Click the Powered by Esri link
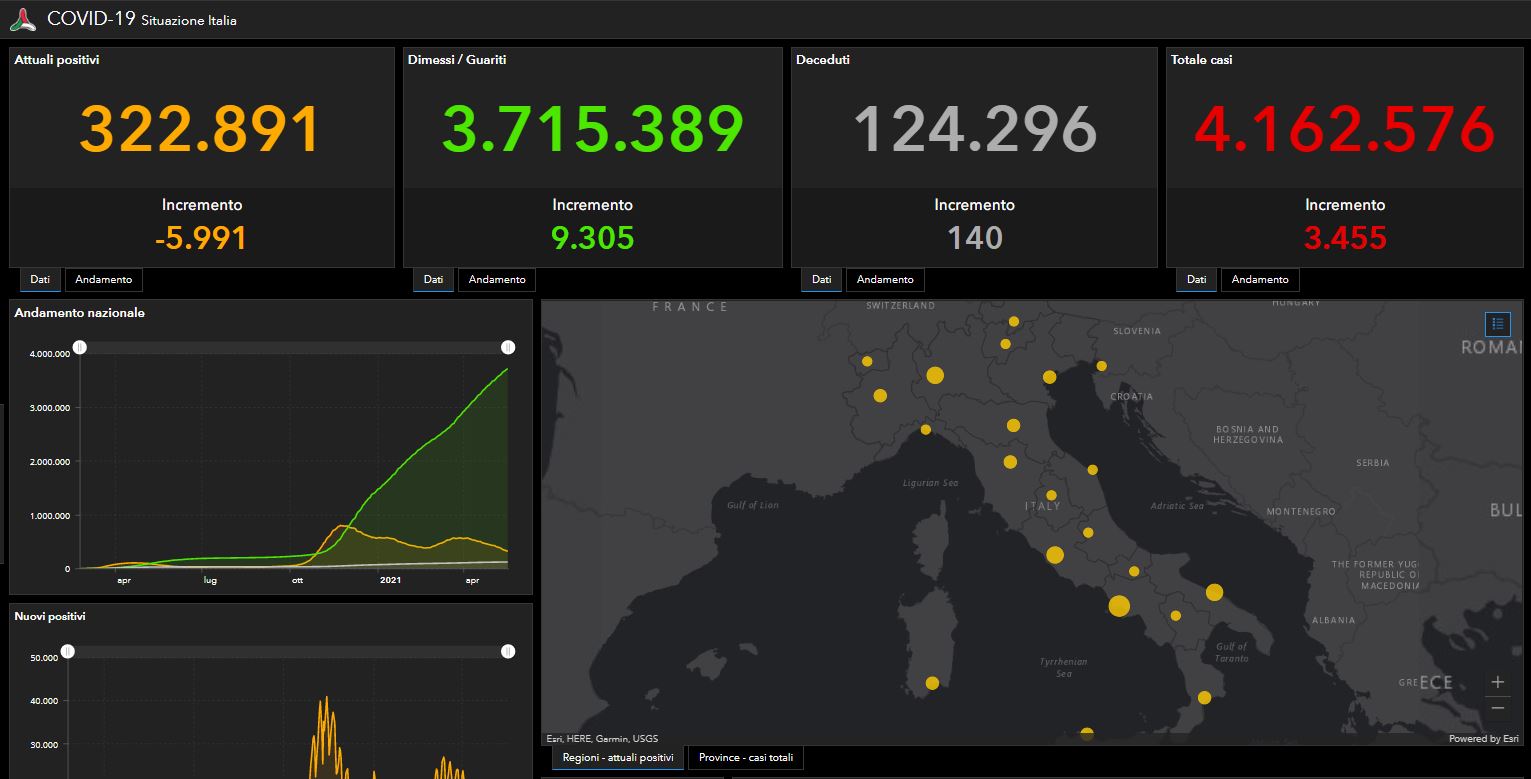Screen dimensions: 1531x779 [1484, 739]
